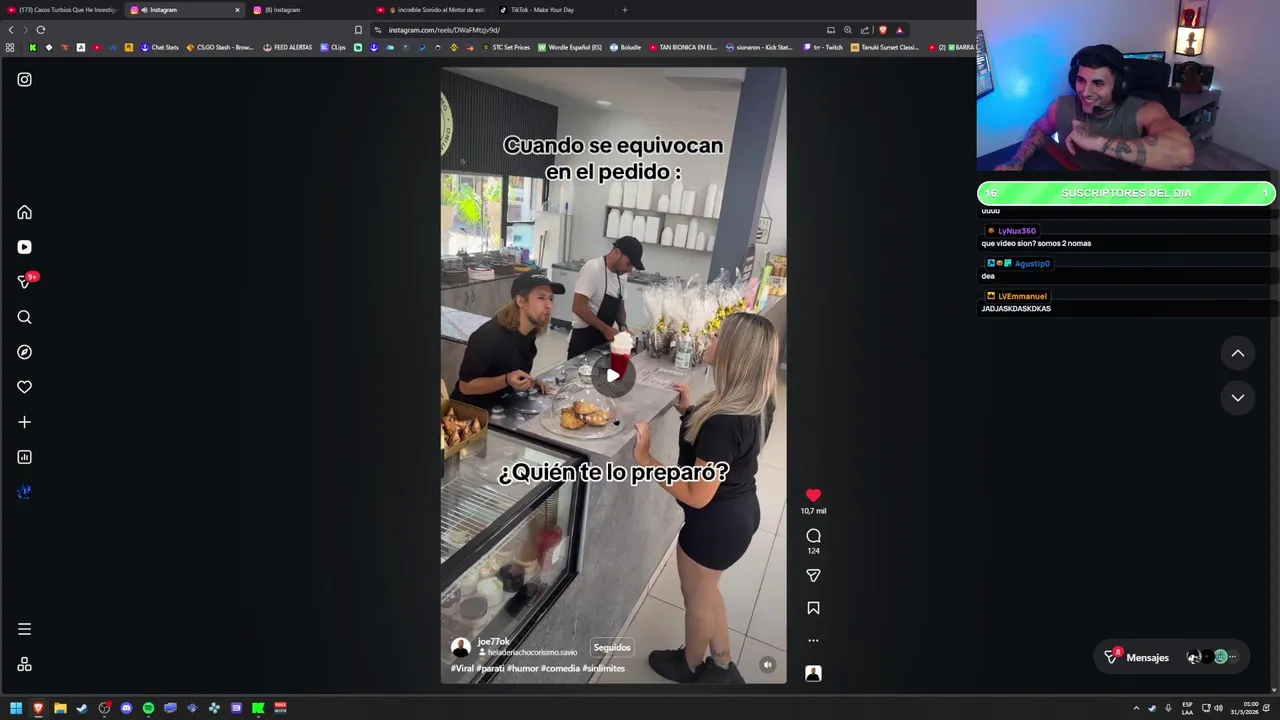Screen dimensions: 1280x720
Task: Unlike the reel with red heart
Action: pos(813,495)
